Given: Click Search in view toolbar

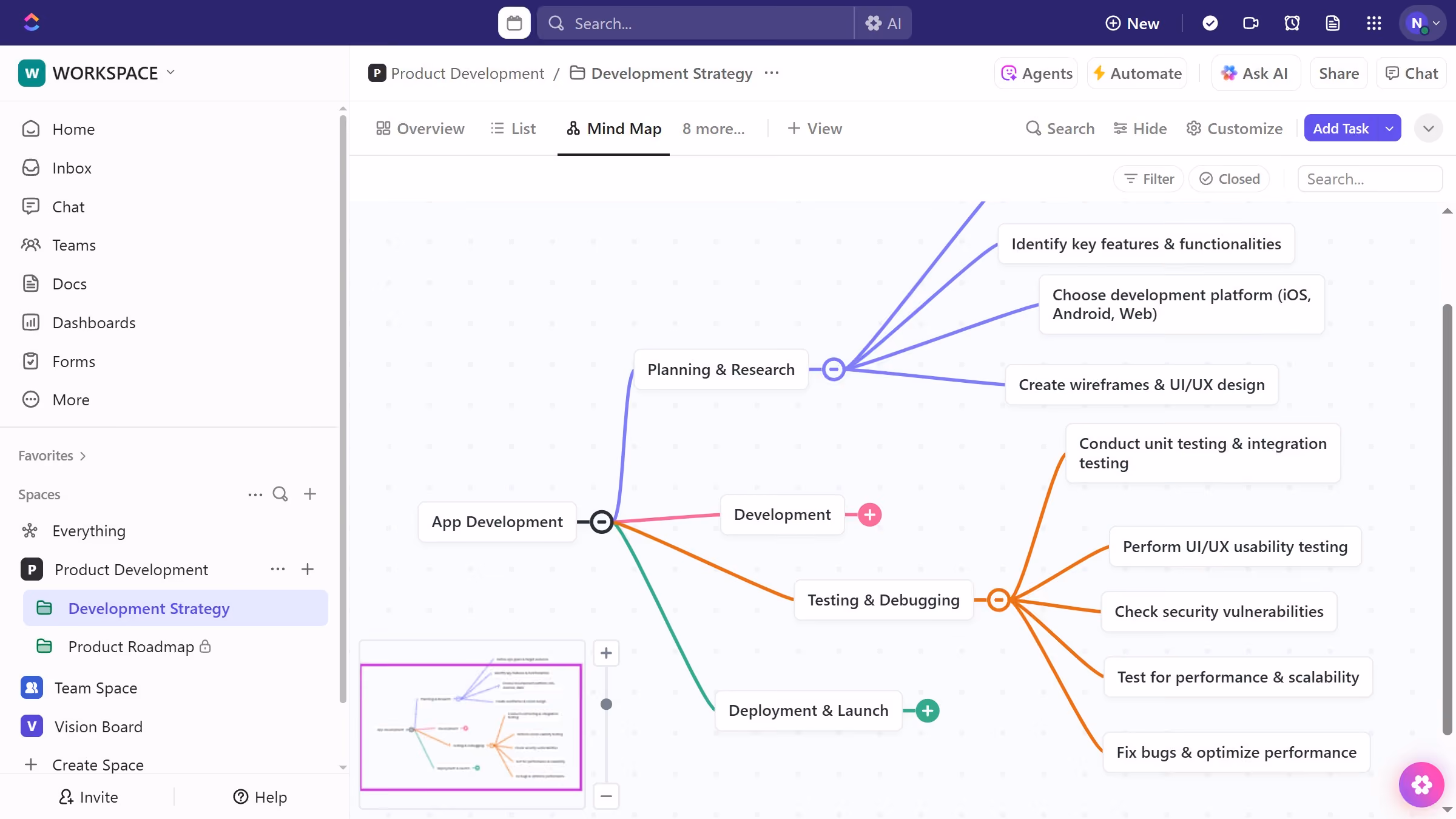Looking at the screenshot, I should [x=1060, y=129].
